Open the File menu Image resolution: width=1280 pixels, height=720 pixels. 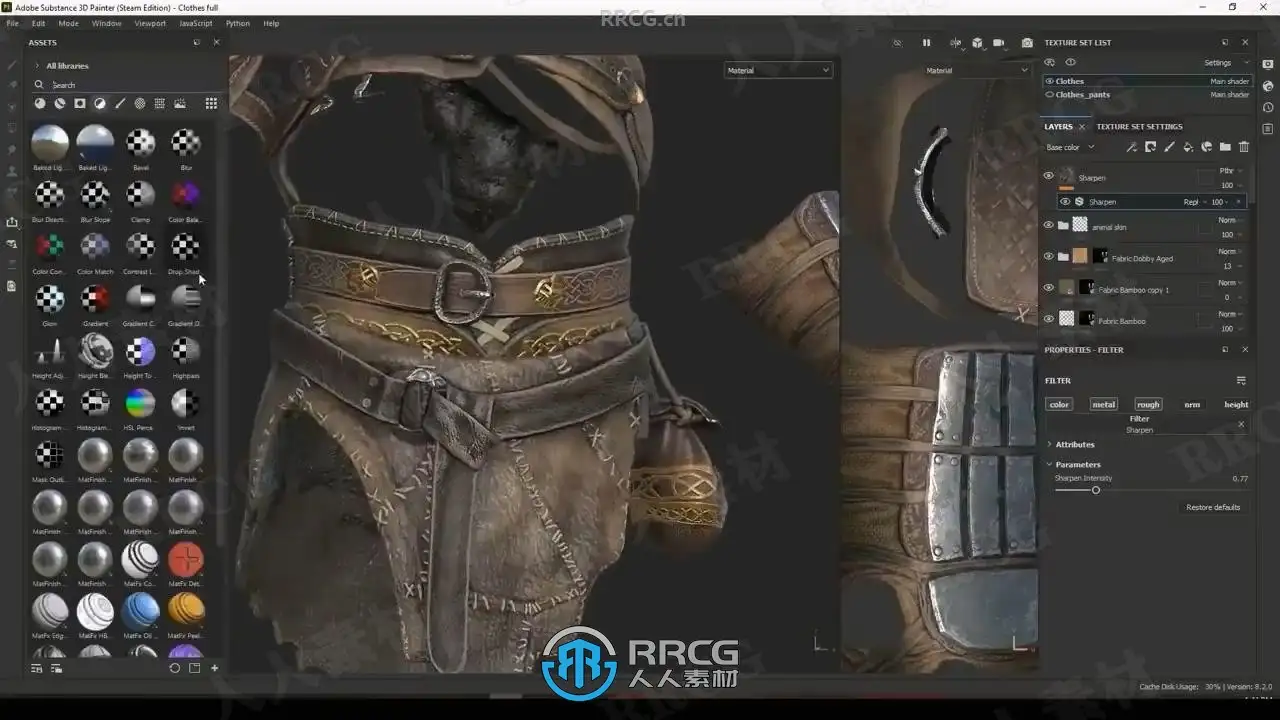click(x=13, y=23)
